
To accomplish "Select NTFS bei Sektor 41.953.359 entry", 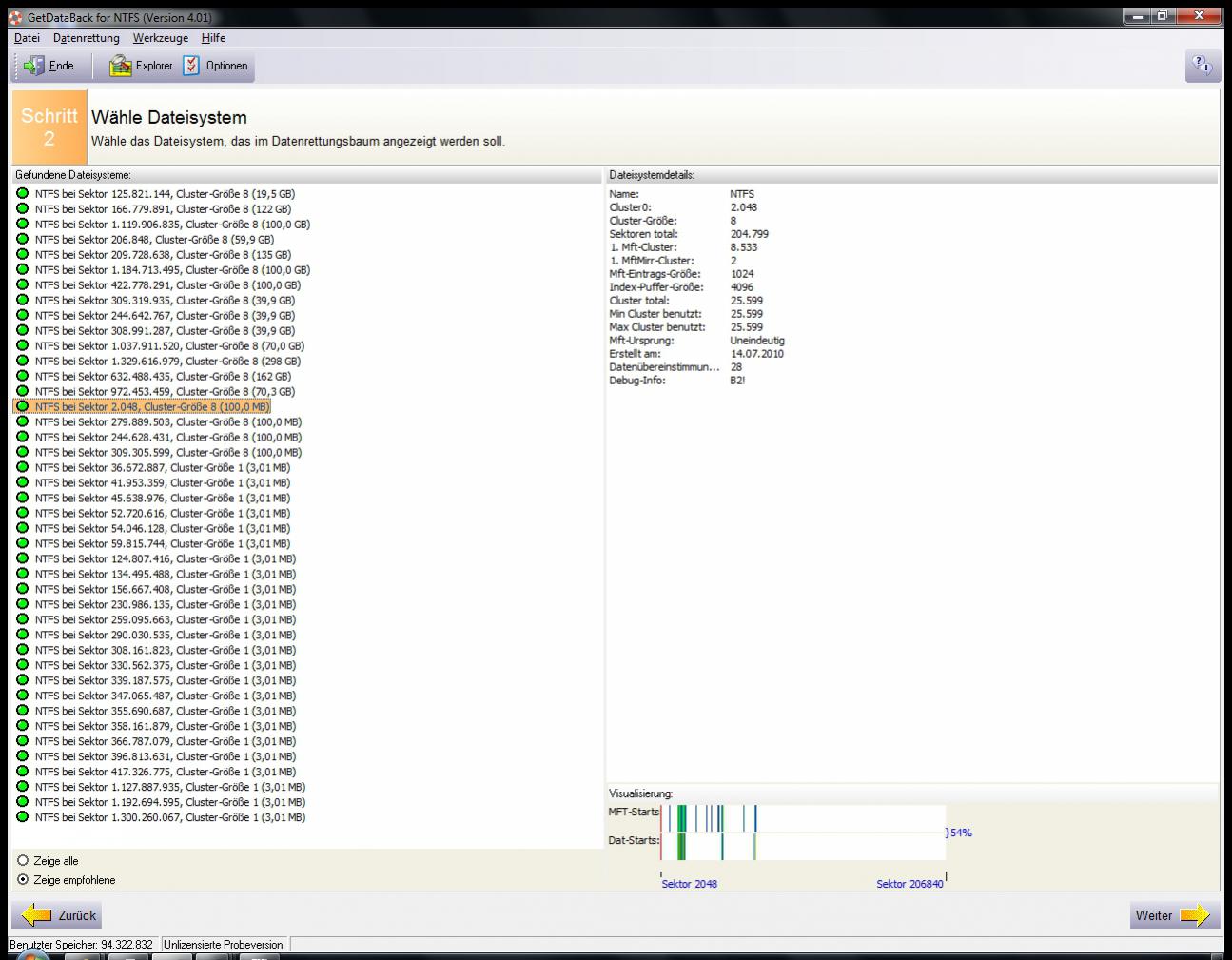I will coord(163,483).
